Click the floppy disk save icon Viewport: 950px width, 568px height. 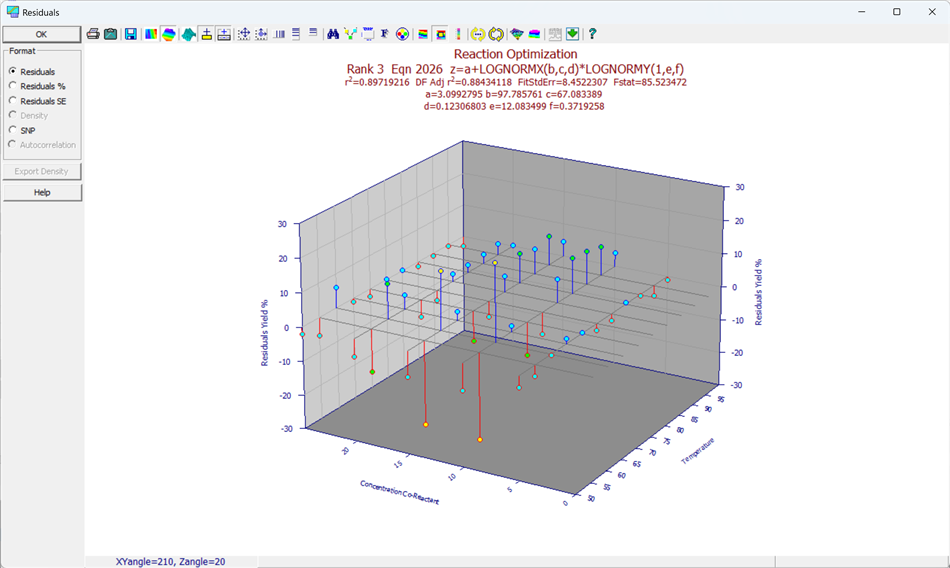pyautogui.click(x=131, y=34)
